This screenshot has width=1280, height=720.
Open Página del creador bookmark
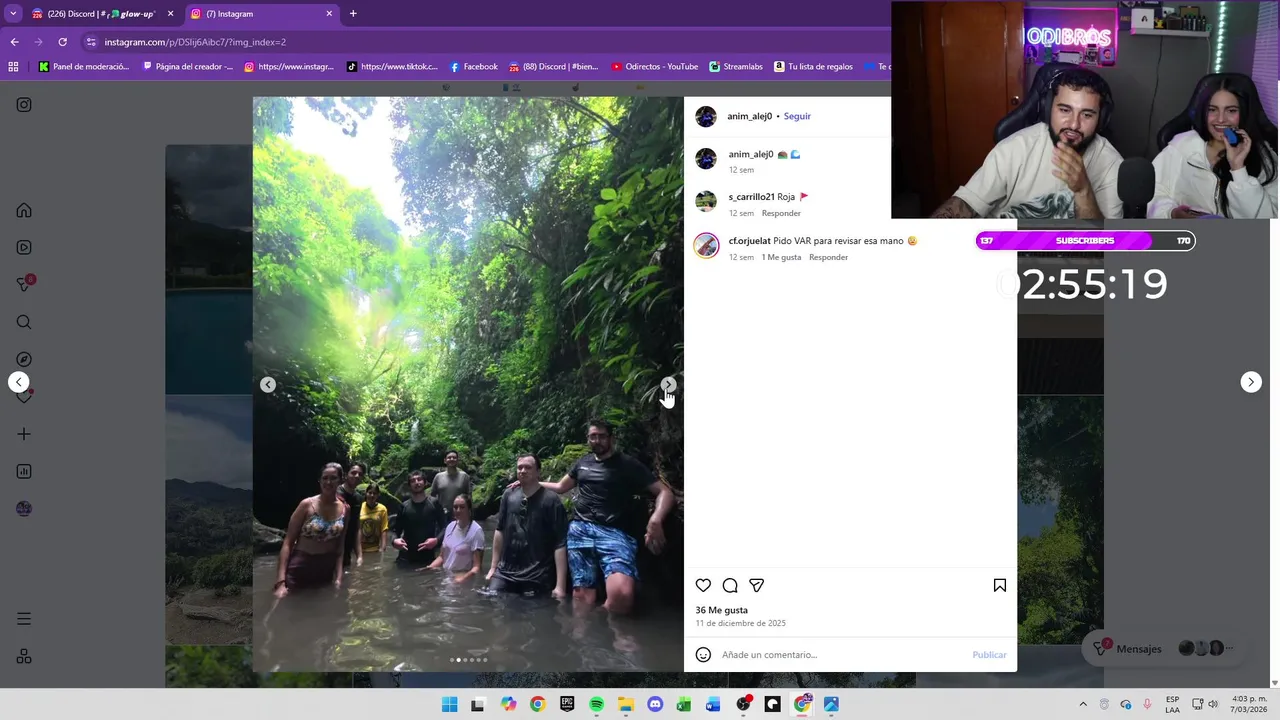[x=188, y=67]
